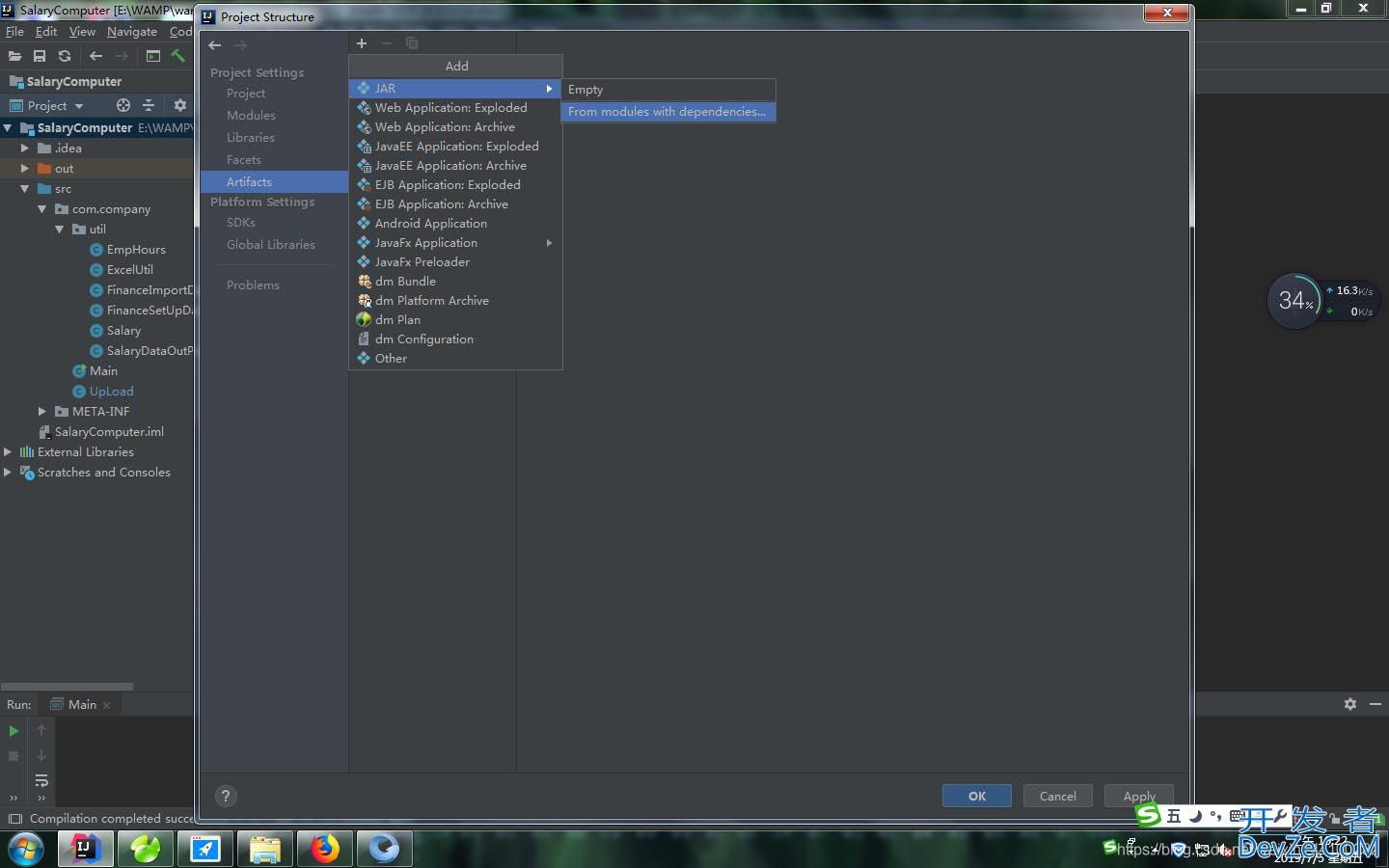1389x868 pixels.
Task: Collapse the SalaryComputer root node
Action: click(x=8, y=127)
